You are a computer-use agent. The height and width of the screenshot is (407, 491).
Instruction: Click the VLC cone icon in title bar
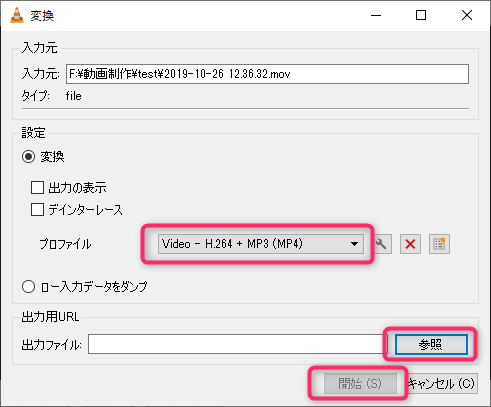17,15
